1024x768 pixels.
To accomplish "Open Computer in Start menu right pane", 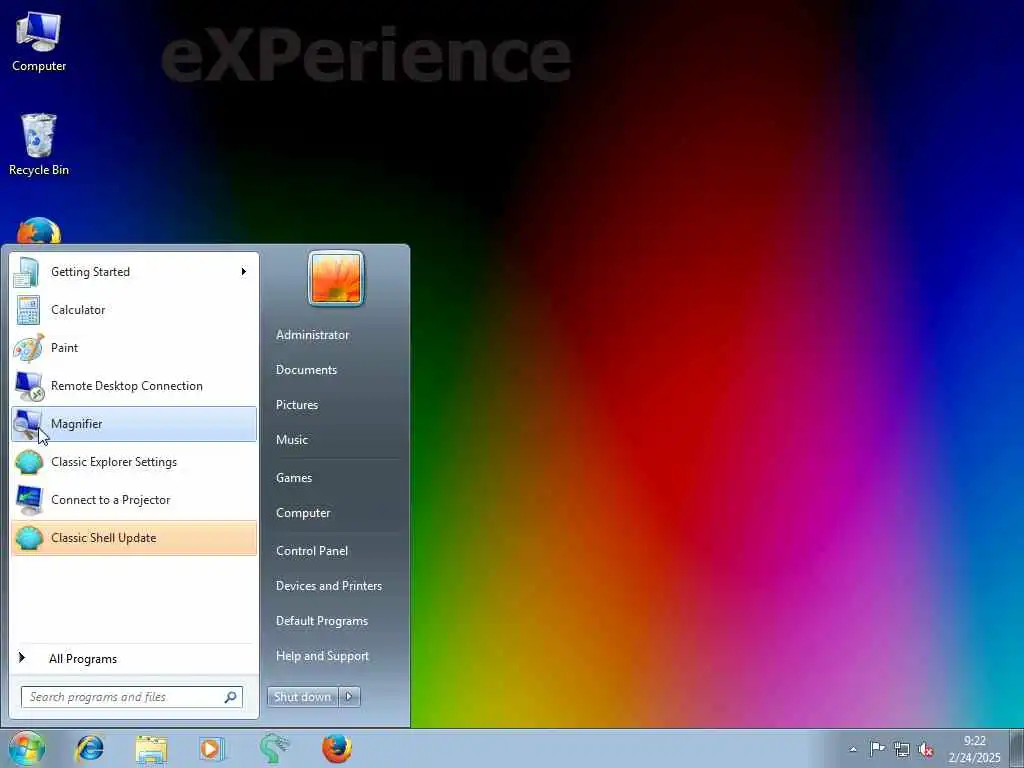I will pyautogui.click(x=303, y=513).
